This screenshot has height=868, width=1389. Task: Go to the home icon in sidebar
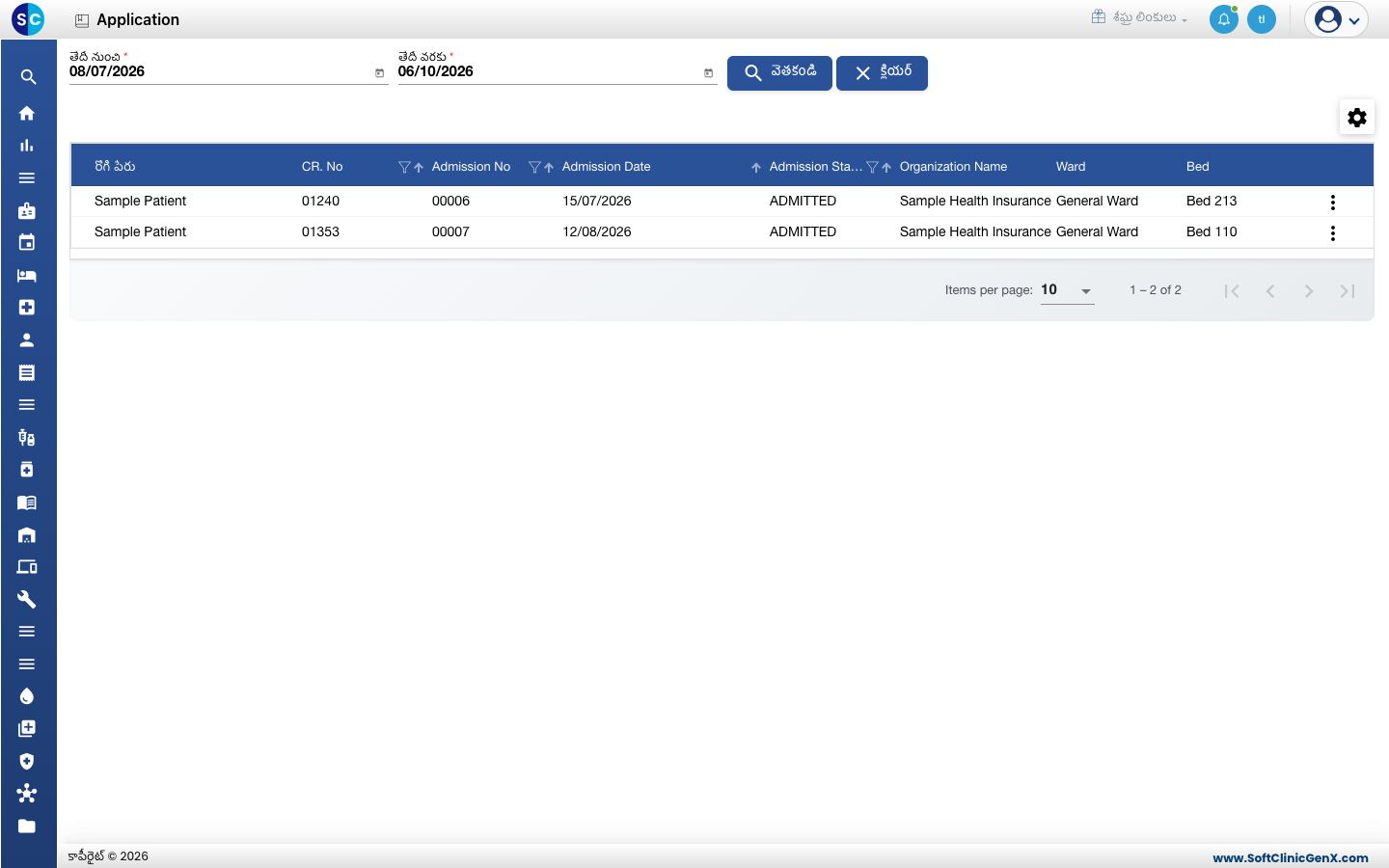[x=27, y=113]
